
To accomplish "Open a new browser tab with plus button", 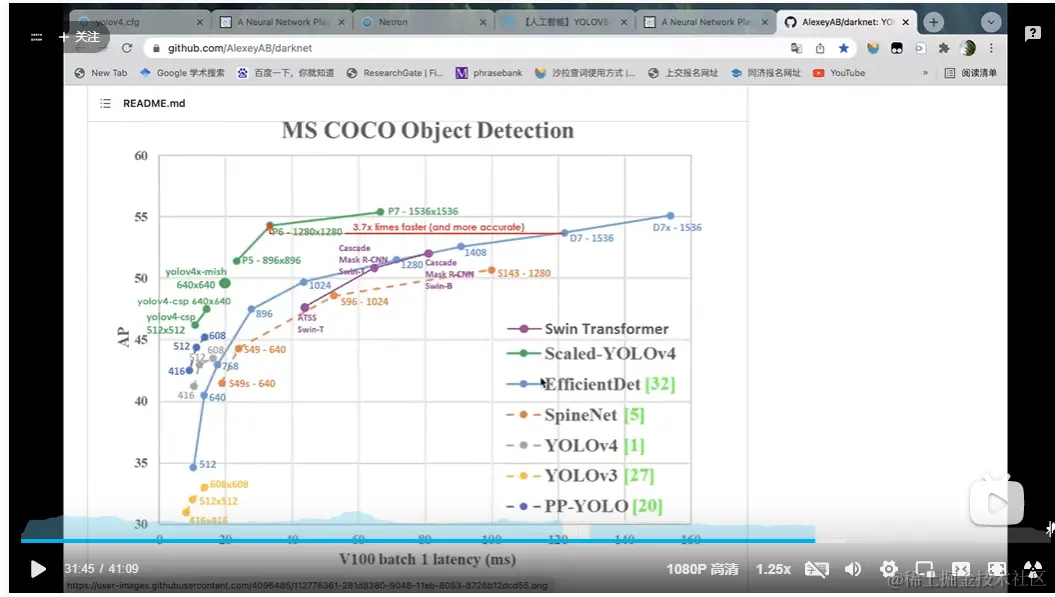I will 933,22.
